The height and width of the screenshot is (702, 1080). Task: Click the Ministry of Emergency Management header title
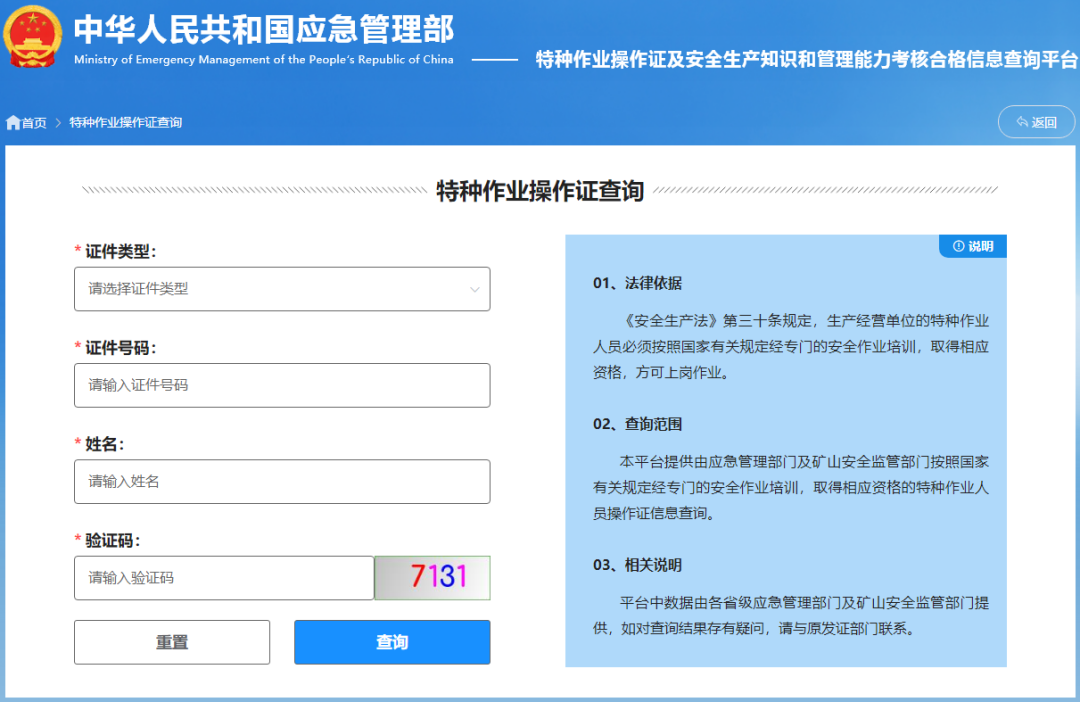(262, 31)
